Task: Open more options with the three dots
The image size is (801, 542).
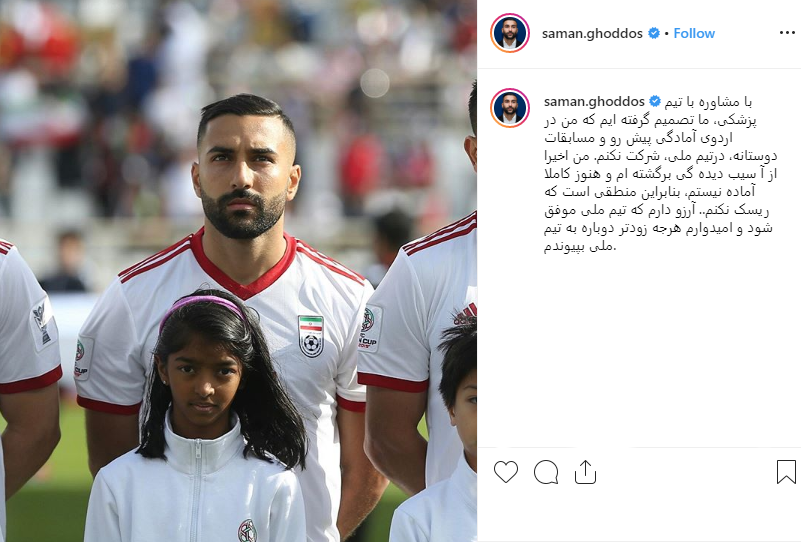Action: pos(787,33)
